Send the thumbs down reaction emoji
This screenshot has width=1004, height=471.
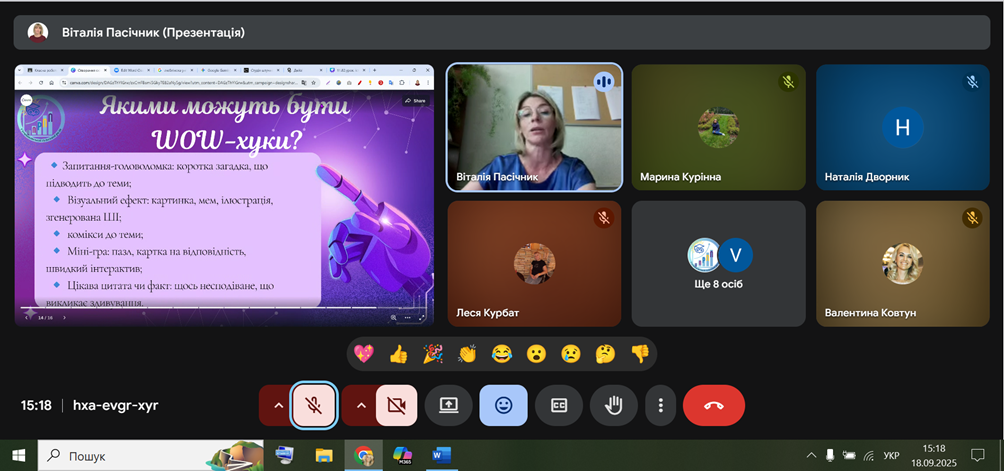[x=639, y=353]
